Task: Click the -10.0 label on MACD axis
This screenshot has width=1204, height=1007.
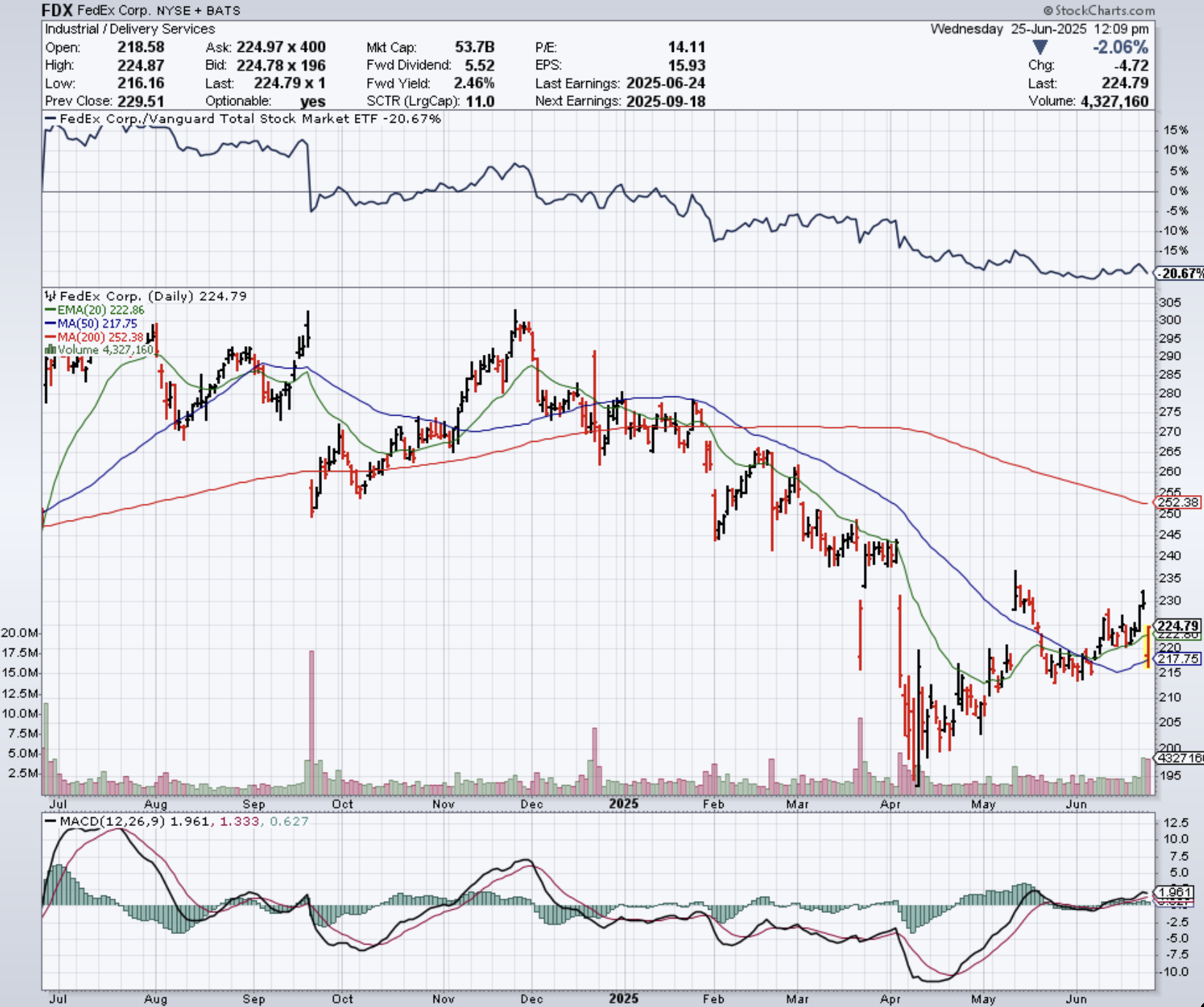Action: tap(1173, 971)
